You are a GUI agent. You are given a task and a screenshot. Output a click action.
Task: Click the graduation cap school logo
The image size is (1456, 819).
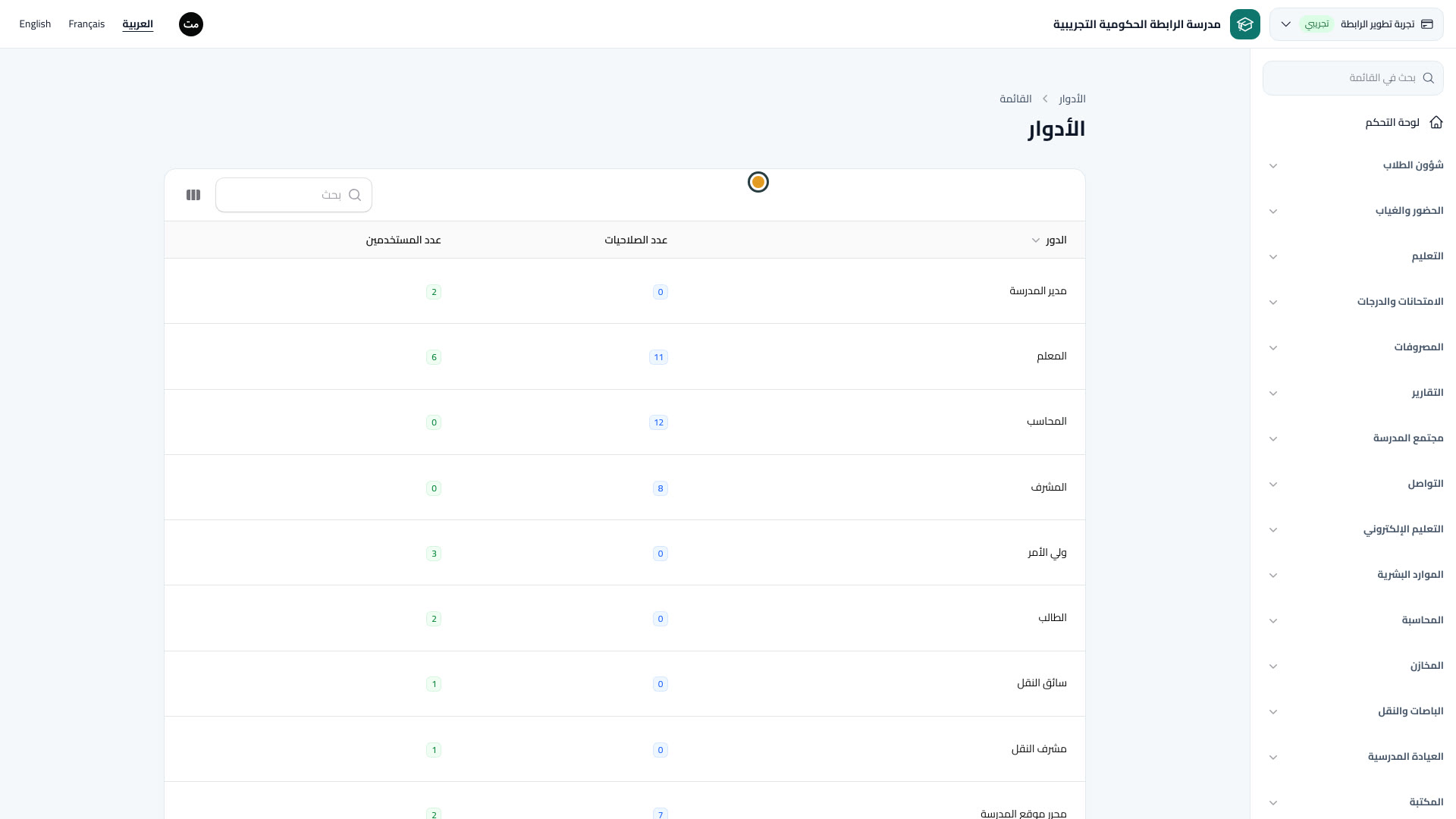tap(1245, 24)
